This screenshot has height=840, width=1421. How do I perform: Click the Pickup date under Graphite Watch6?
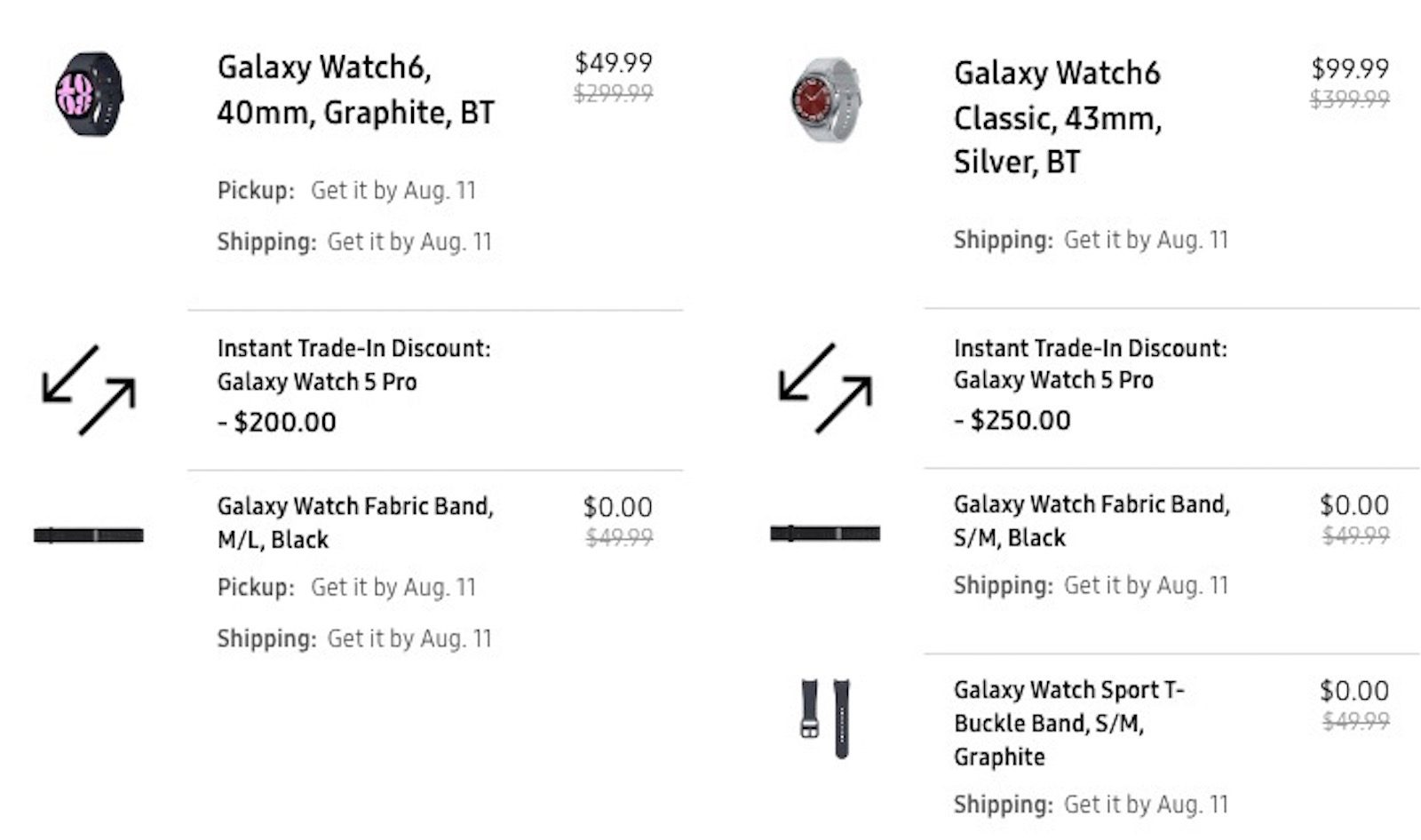click(393, 190)
